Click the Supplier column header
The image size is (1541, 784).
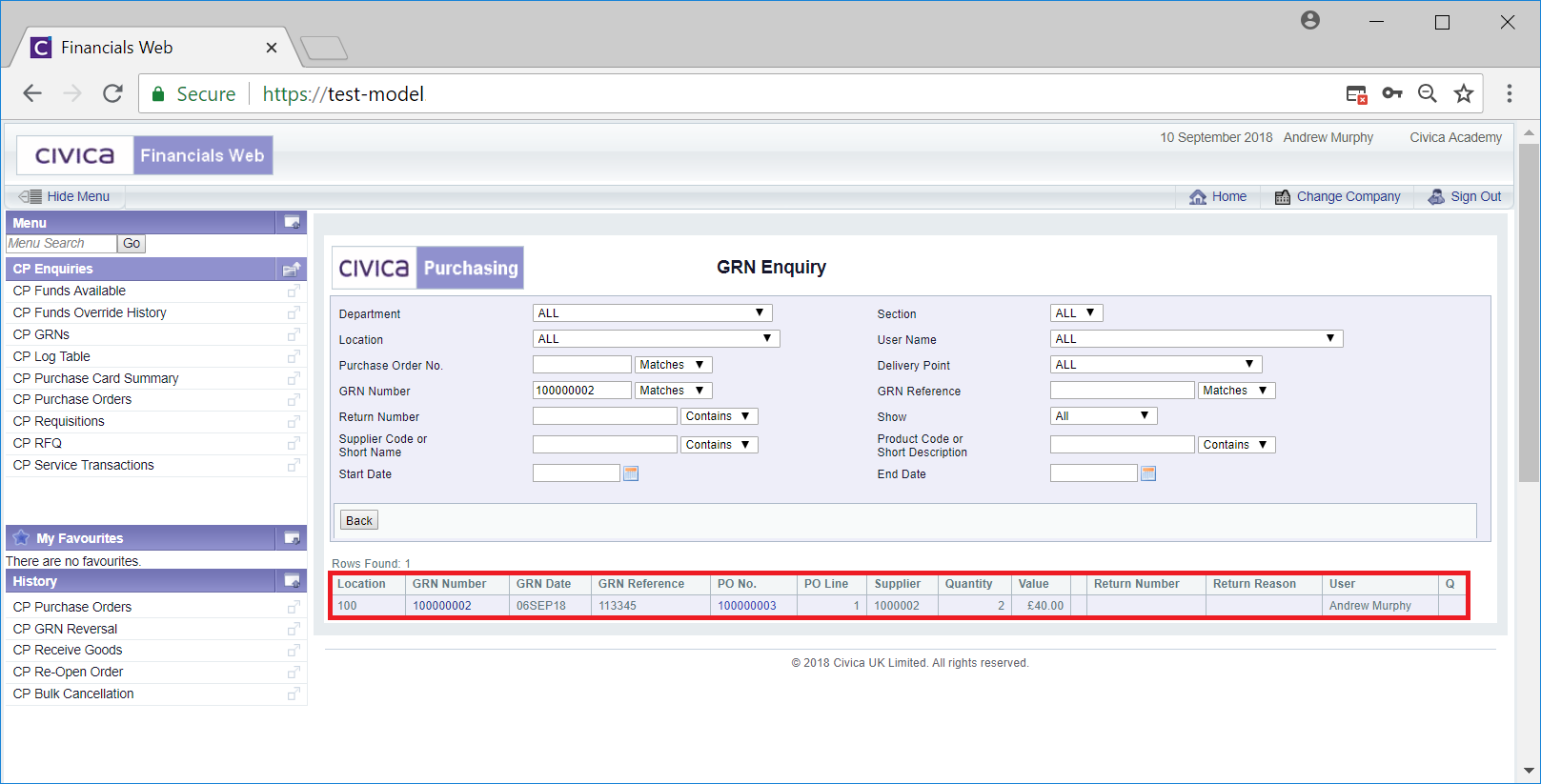point(898,584)
